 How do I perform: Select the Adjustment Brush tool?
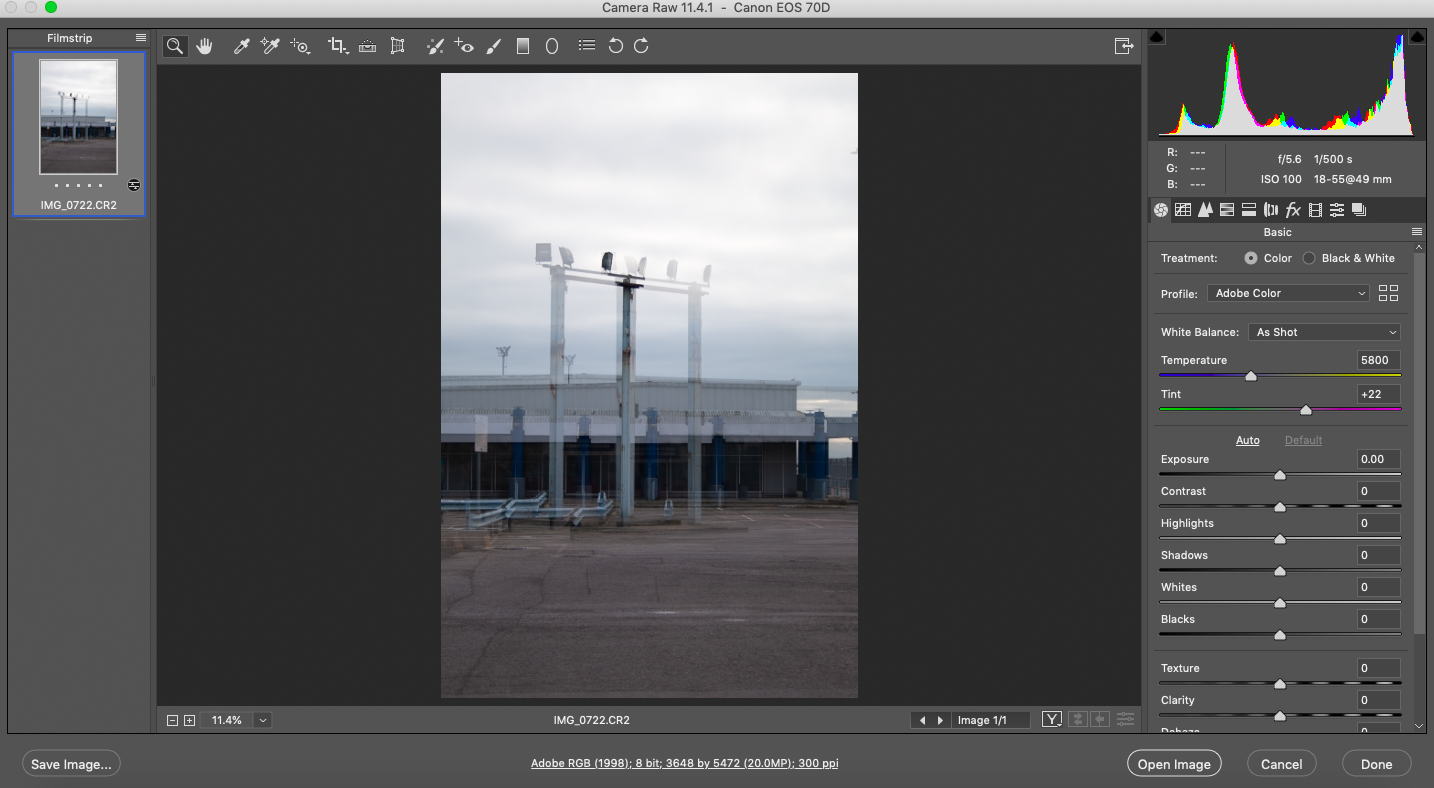pos(493,46)
